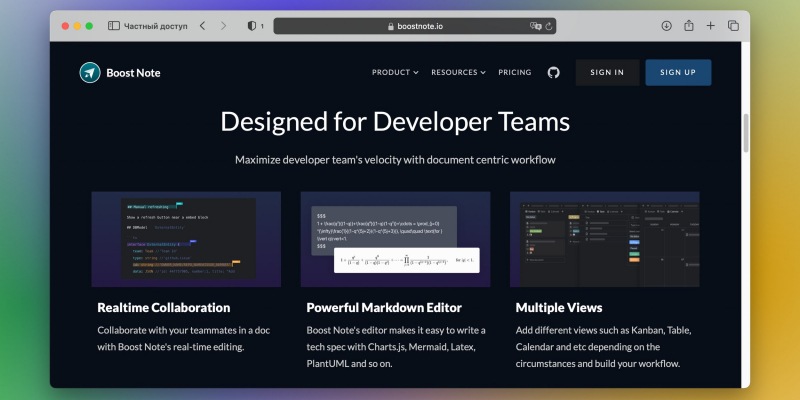Expand the PRODUCT dropdown menu
Image resolution: width=800 pixels, height=400 pixels.
point(395,72)
